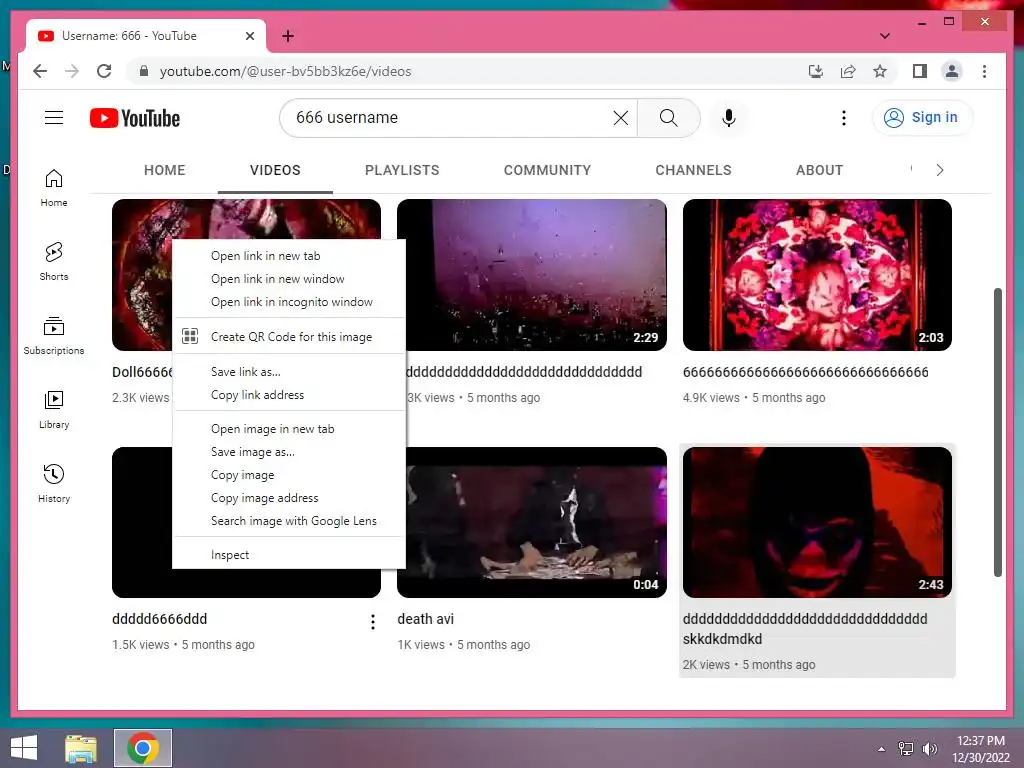Click the address bar URL
Screen dimensions: 1024x768
pos(285,71)
